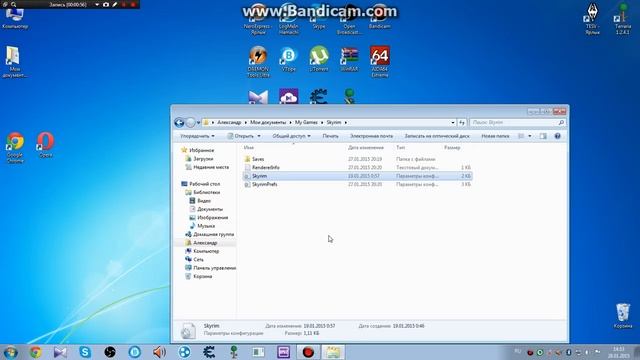Expand the arrow beside Открыть
This screenshot has width=640, height=360.
259,136
